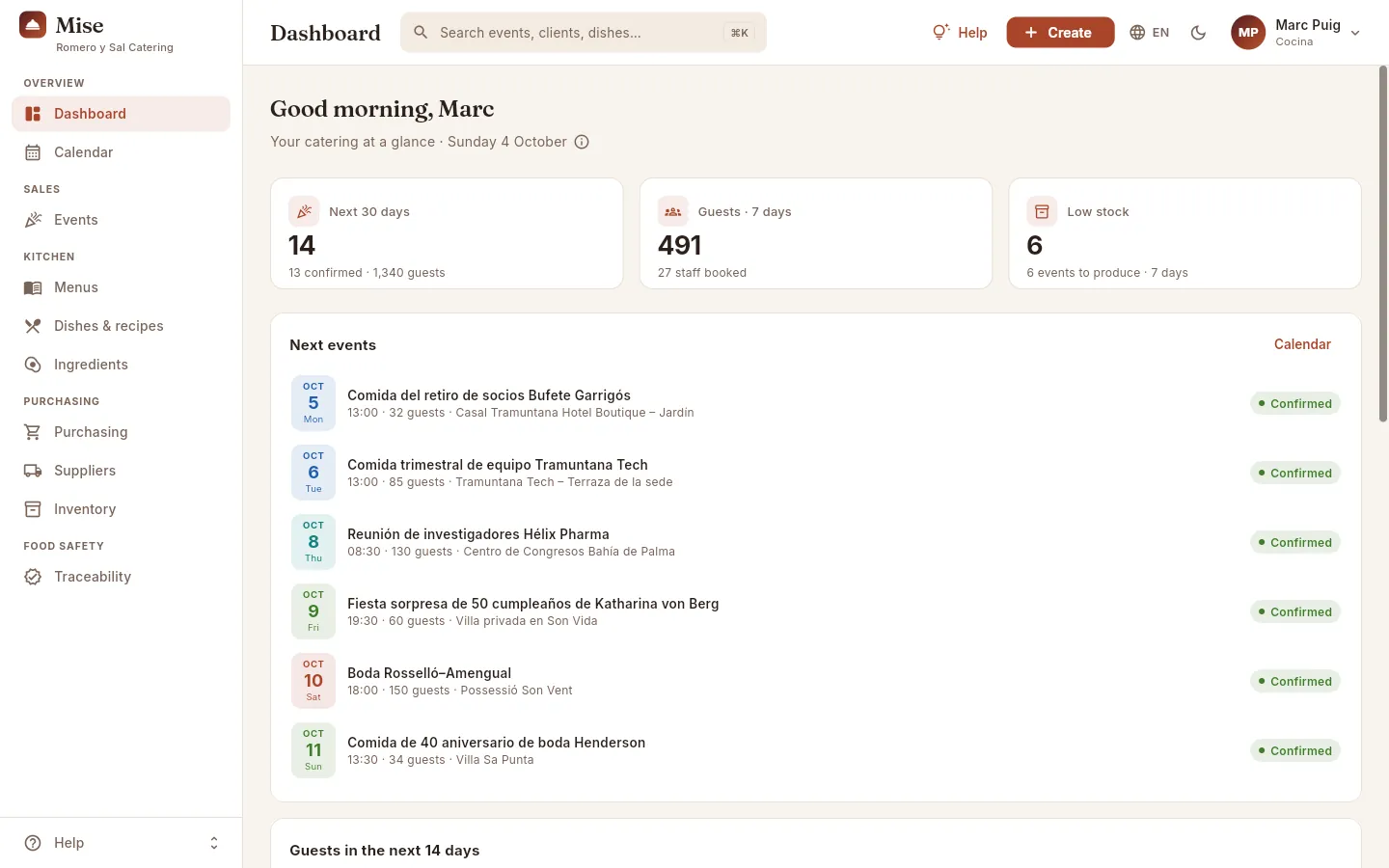The image size is (1389, 868).
Task: Click the MP user avatar
Action: click(x=1248, y=33)
